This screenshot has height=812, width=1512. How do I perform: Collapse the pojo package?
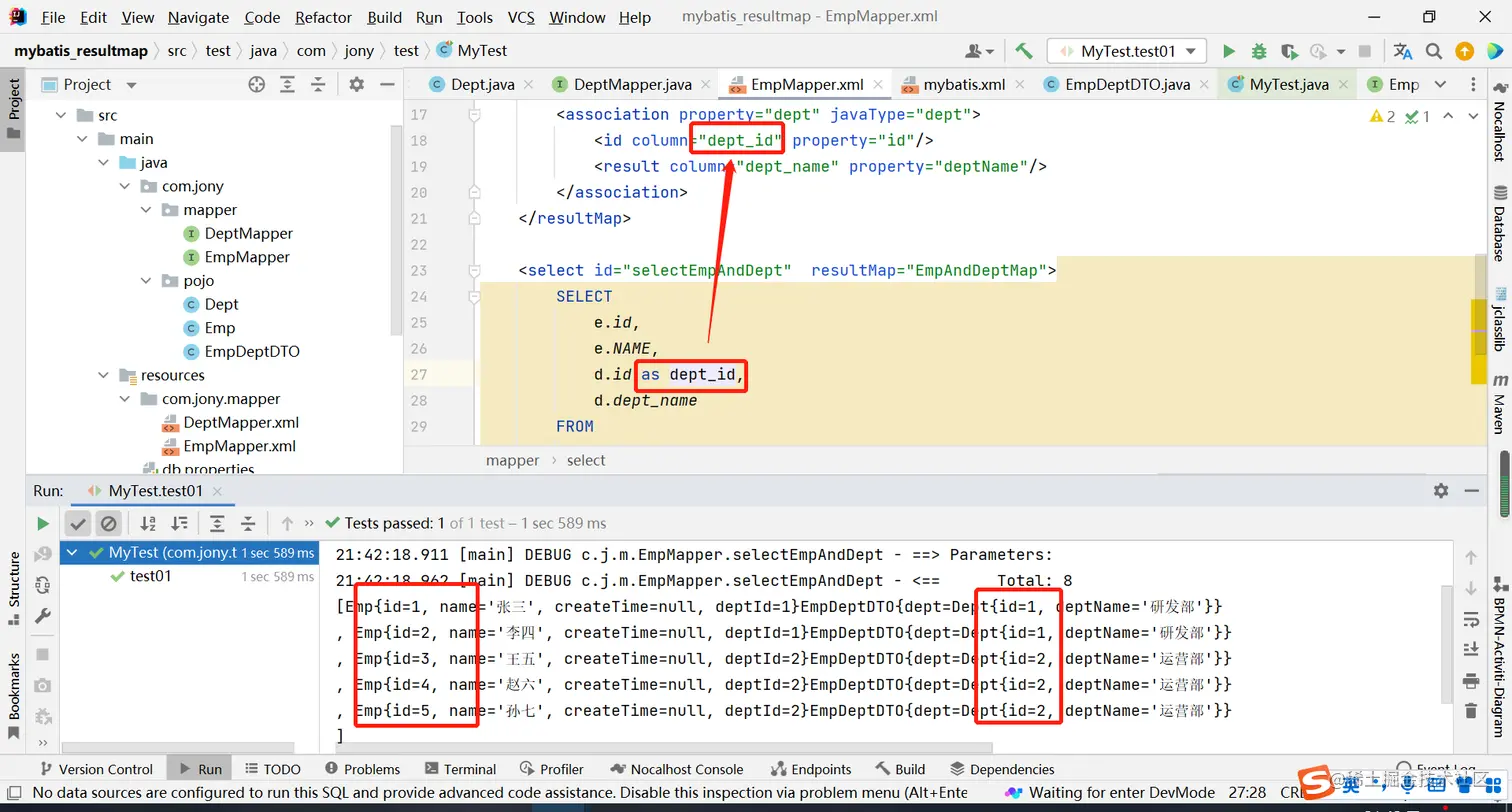pos(146,281)
